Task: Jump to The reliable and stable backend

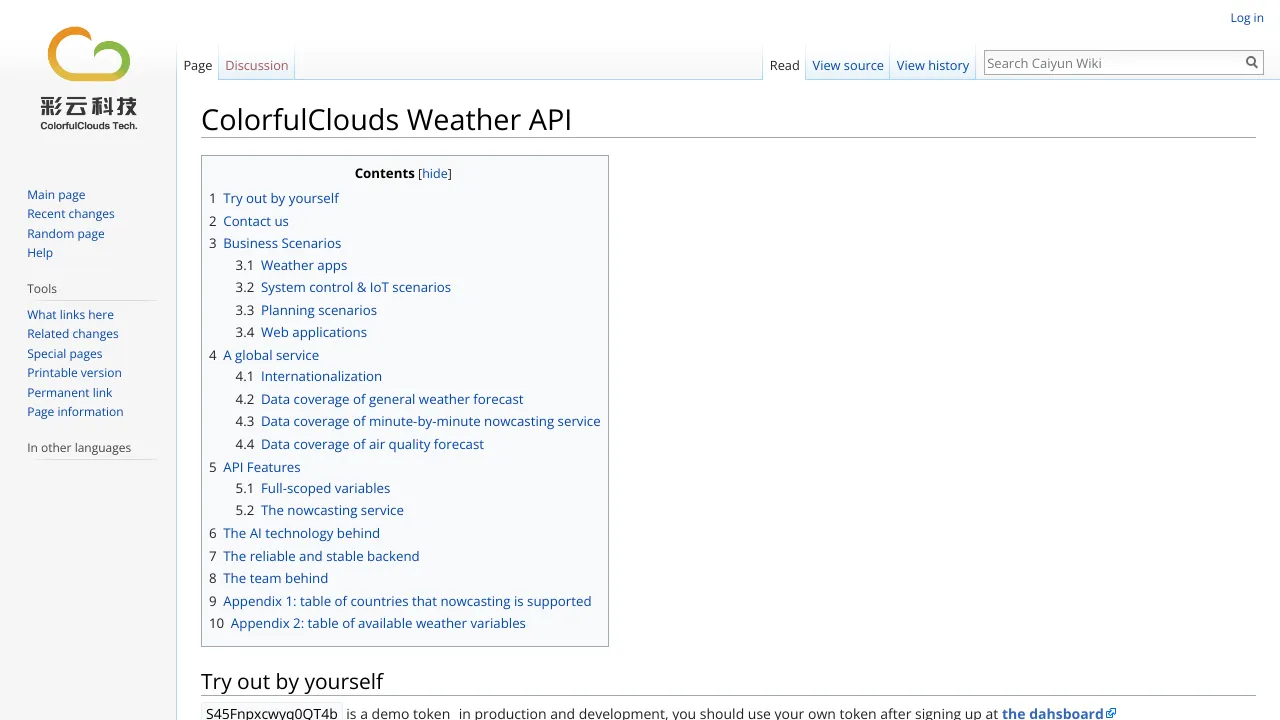Action: tap(314, 556)
